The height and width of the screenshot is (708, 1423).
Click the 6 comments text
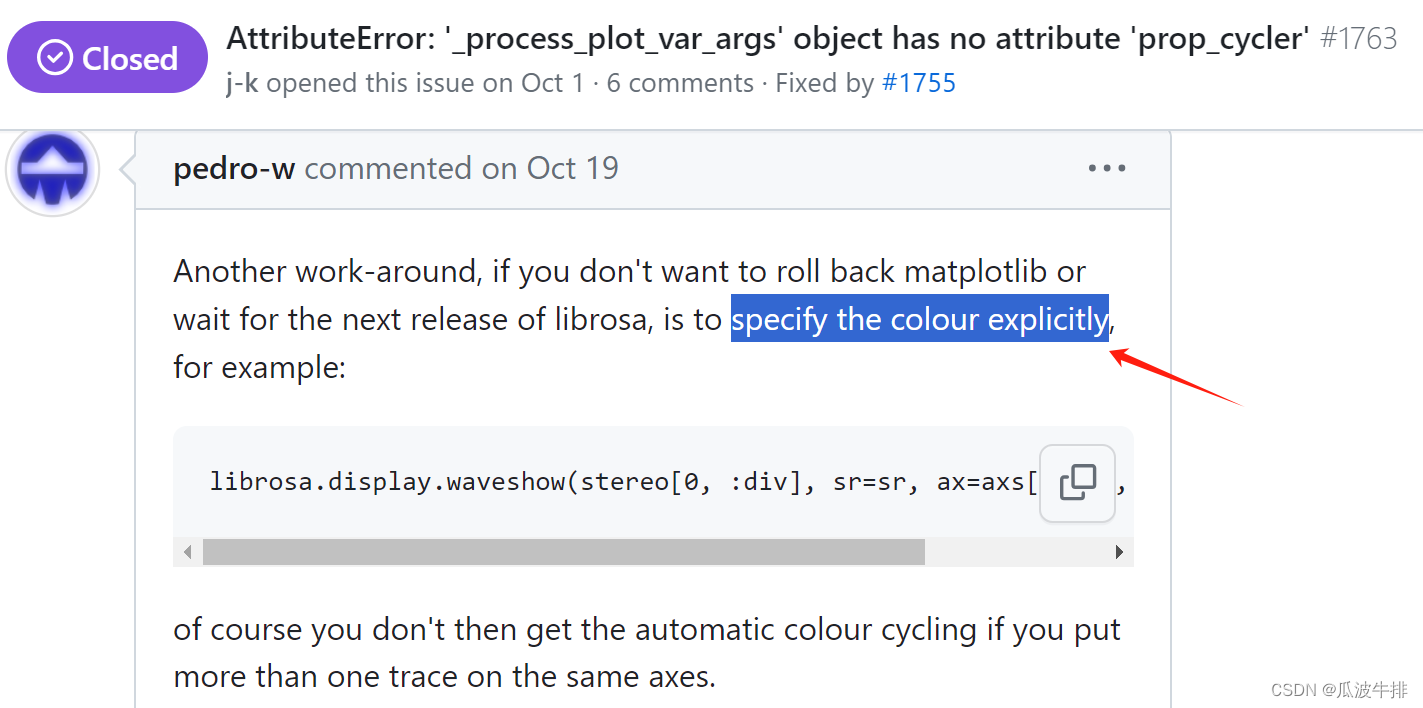coord(679,83)
